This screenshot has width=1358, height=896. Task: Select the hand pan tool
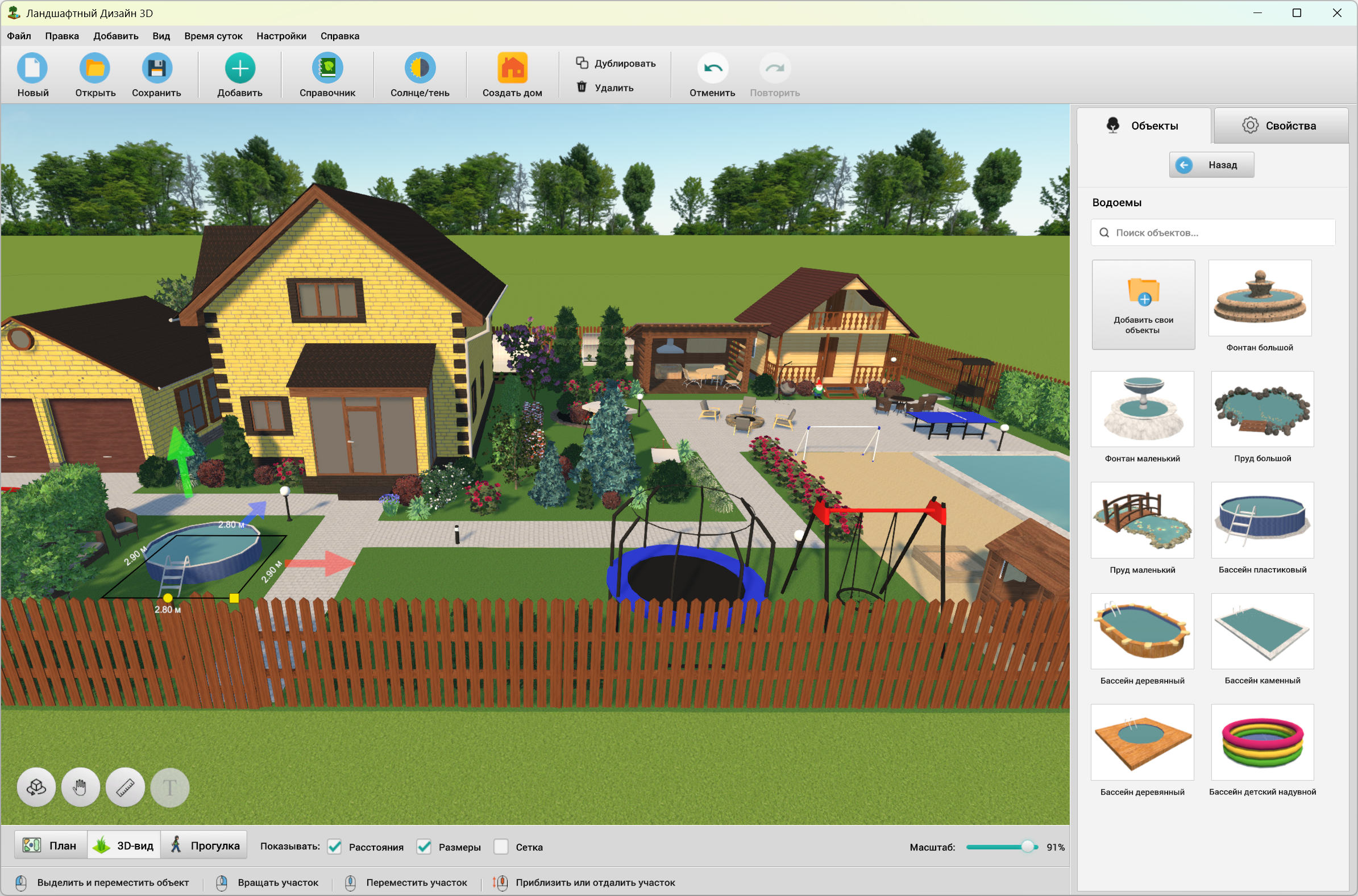point(81,788)
